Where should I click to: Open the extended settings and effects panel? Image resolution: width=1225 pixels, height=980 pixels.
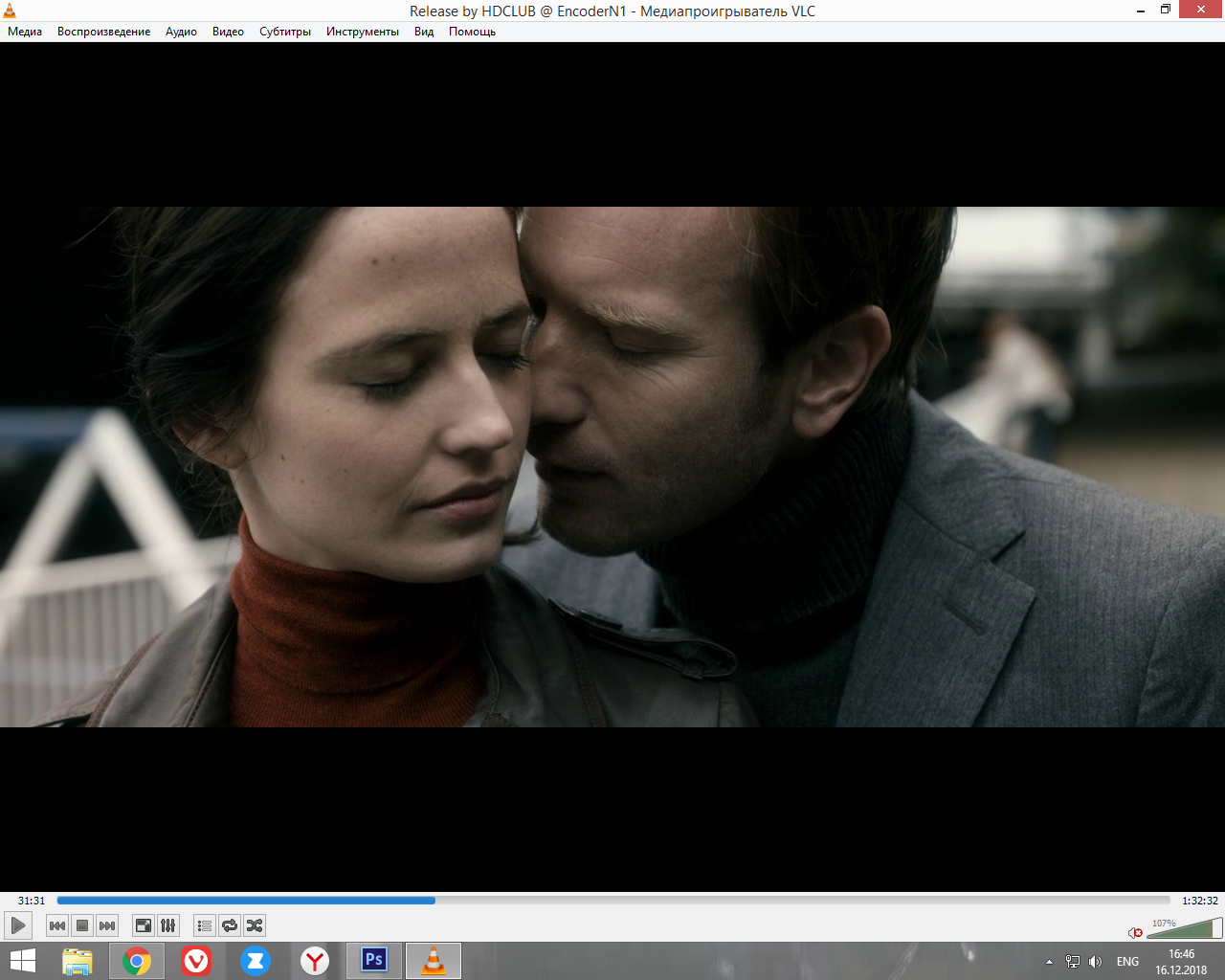click(x=168, y=925)
